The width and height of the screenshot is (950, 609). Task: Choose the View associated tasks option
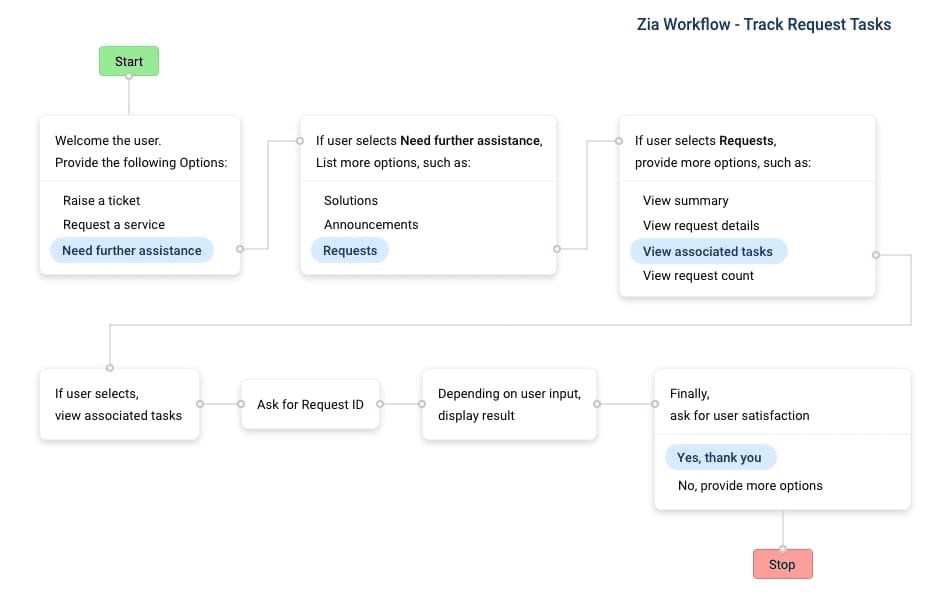[708, 251]
